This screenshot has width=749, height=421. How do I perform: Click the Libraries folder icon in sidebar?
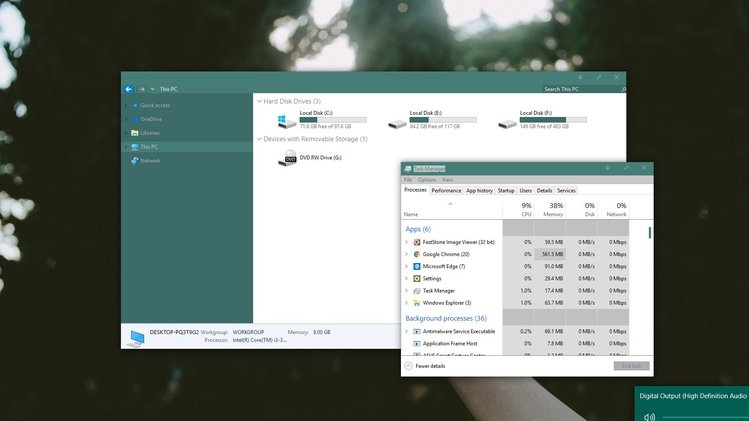135,133
